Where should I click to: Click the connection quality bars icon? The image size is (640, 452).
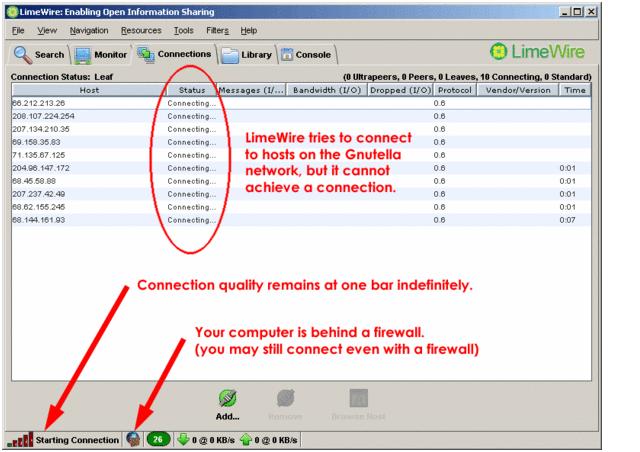tap(20, 440)
